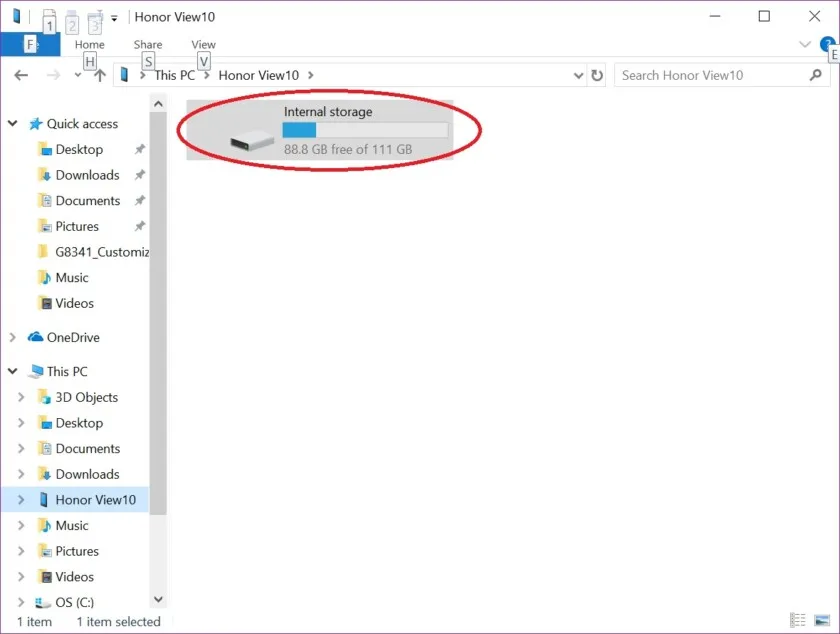Expand the Honor View10 tree node

coord(21,499)
